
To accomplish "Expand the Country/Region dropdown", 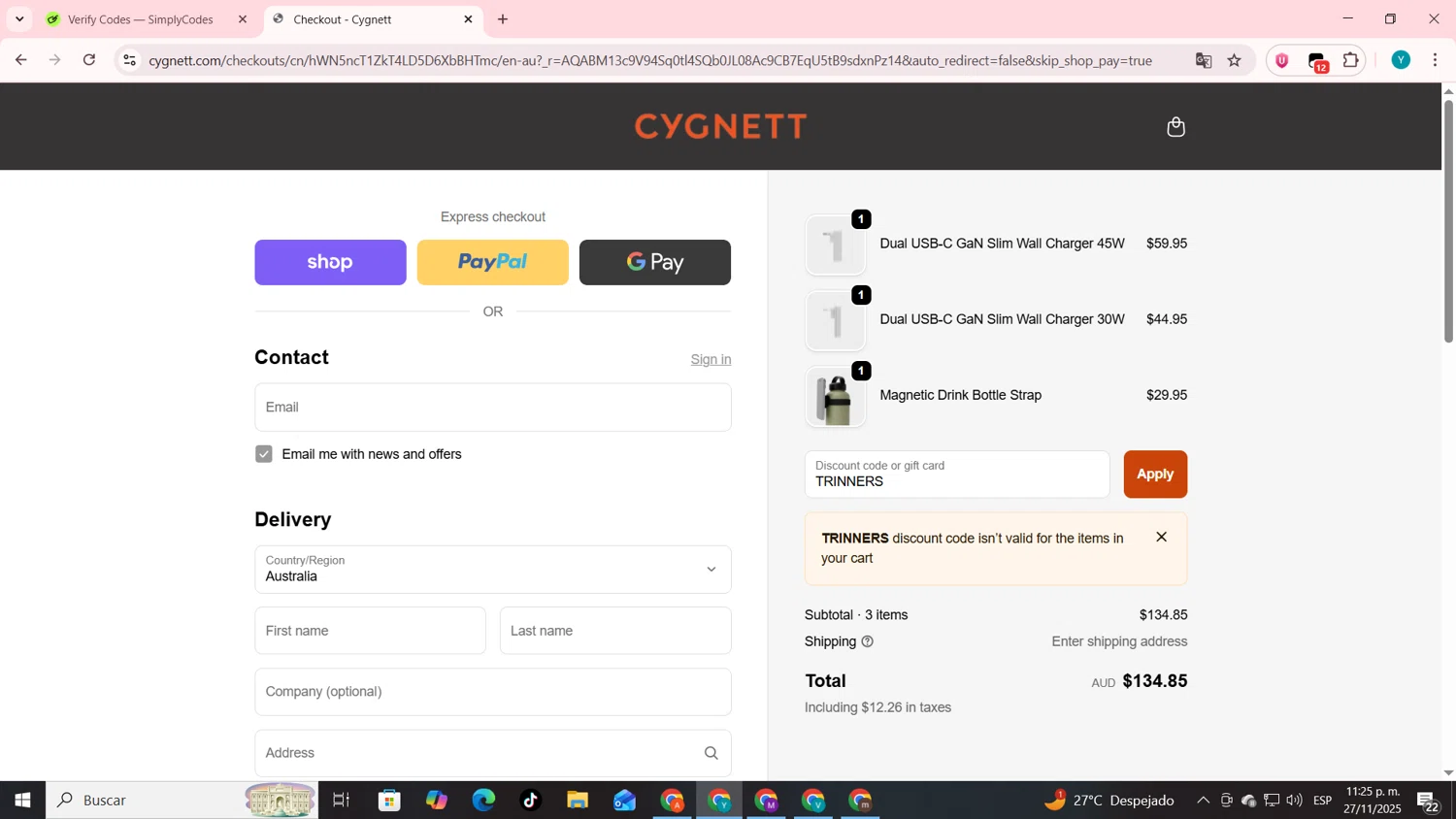I will [x=493, y=570].
